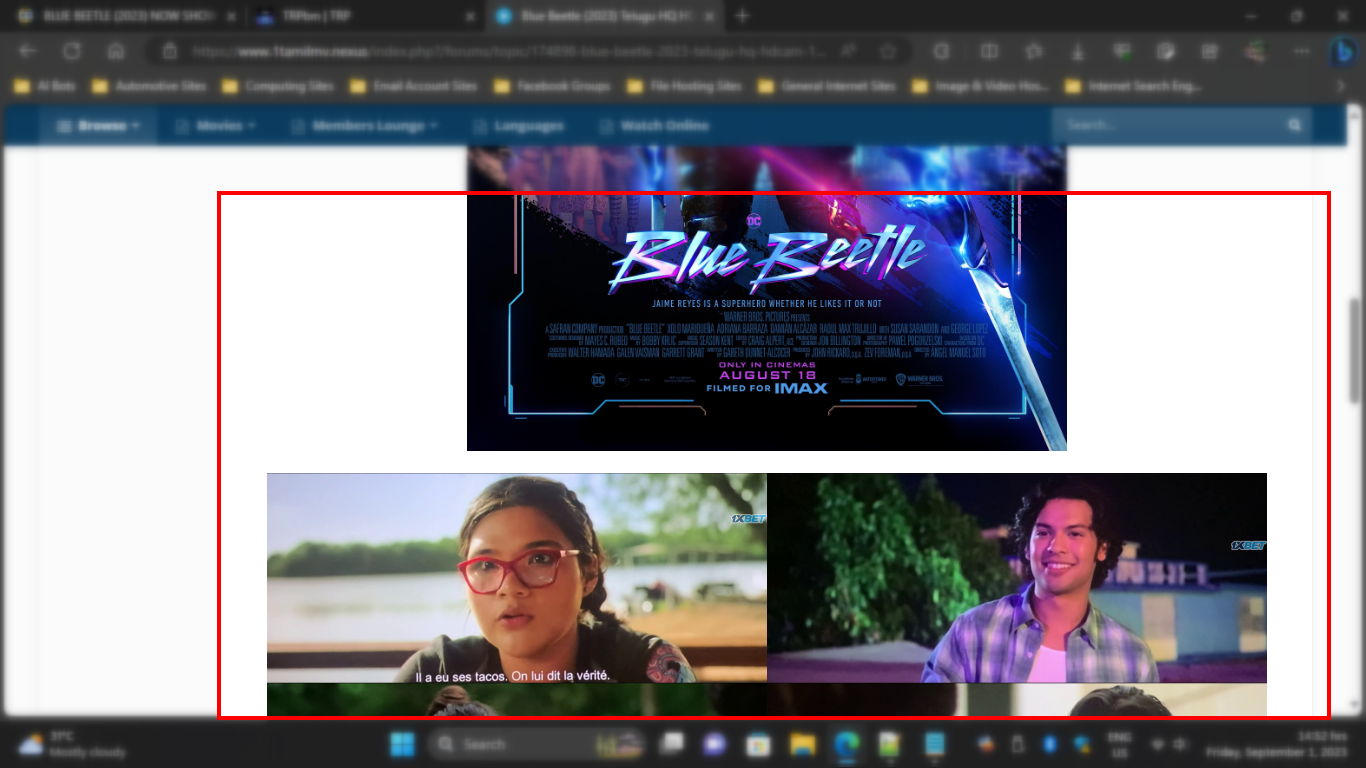Open the Image & Video Hosting favorites folder

pos(980,86)
